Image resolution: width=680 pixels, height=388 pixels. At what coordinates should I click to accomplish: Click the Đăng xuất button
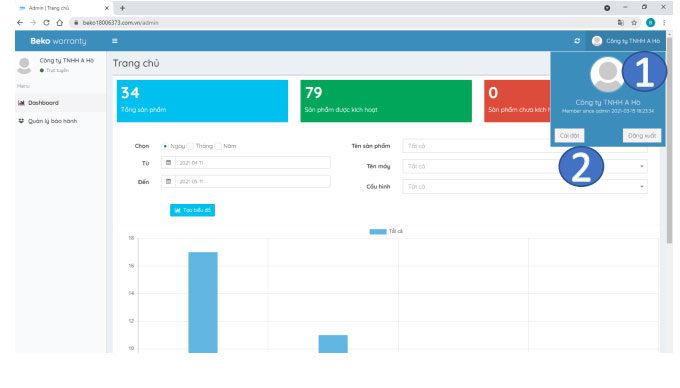[x=642, y=136]
